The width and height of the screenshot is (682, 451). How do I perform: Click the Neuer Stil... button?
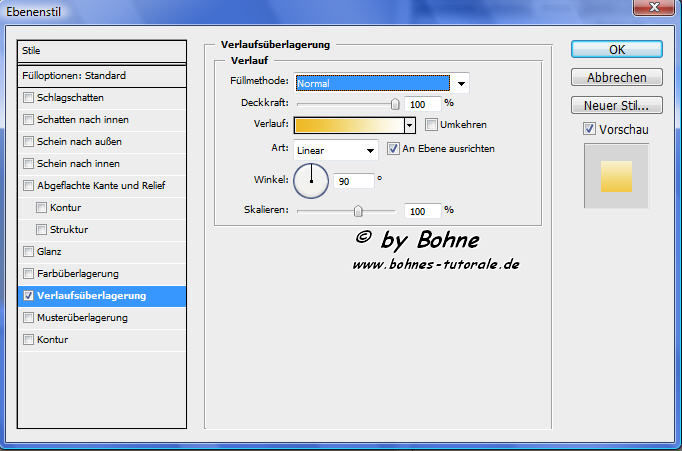click(616, 105)
